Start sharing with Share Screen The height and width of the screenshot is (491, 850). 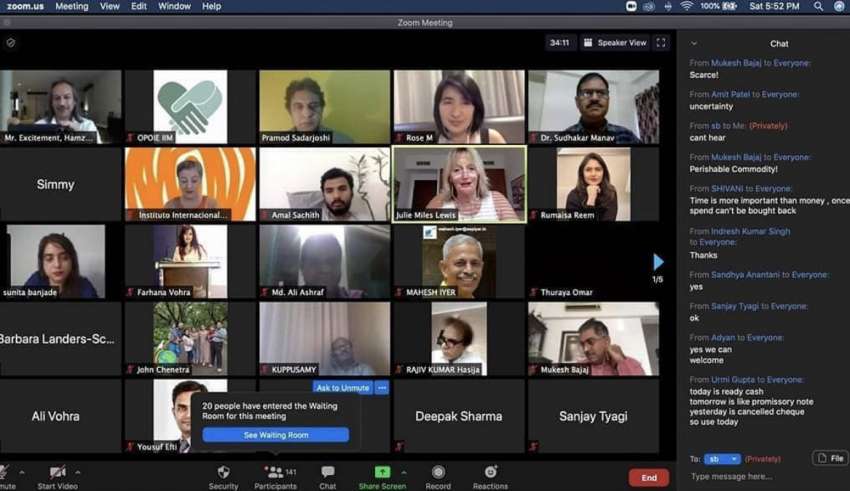click(x=382, y=474)
